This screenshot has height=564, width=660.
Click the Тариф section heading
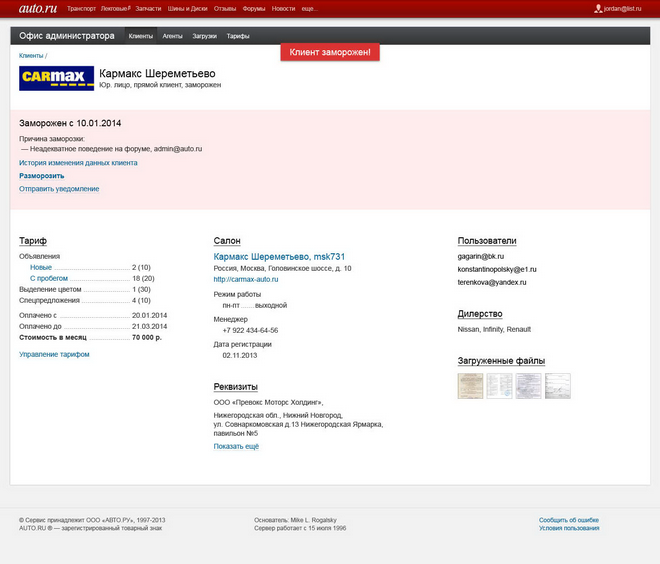pyautogui.click(x=33, y=241)
